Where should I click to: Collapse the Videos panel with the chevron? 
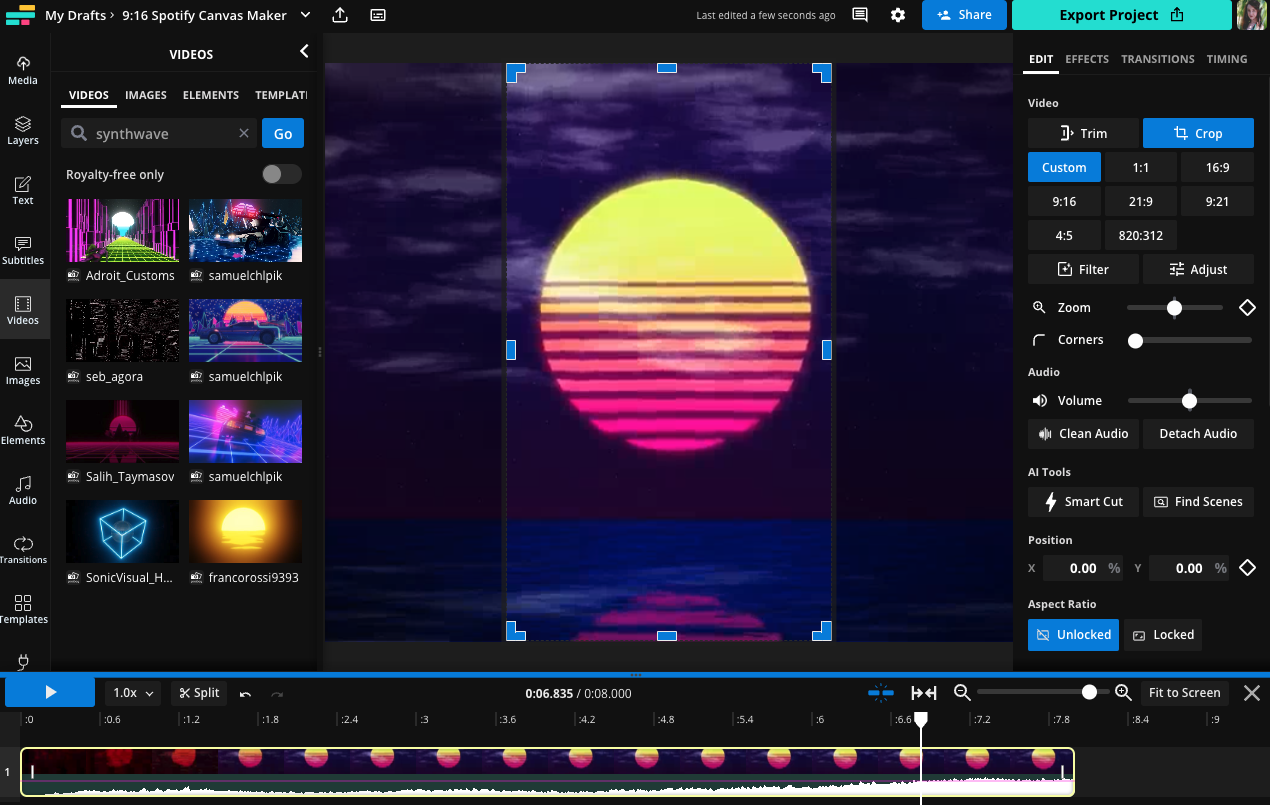pyautogui.click(x=304, y=53)
